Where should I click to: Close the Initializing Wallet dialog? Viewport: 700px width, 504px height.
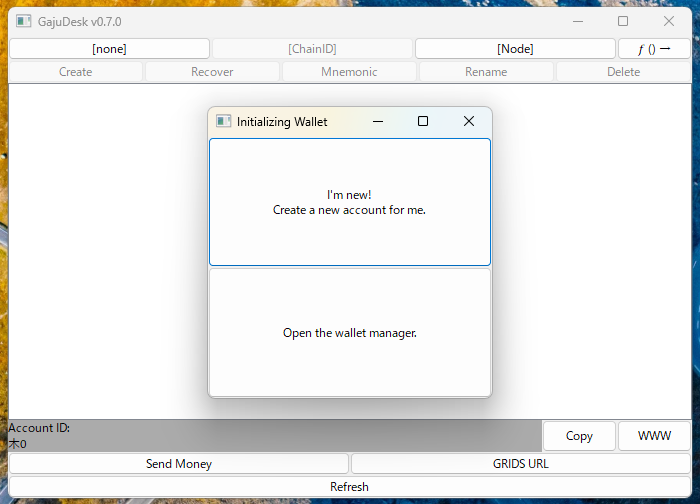[468, 121]
